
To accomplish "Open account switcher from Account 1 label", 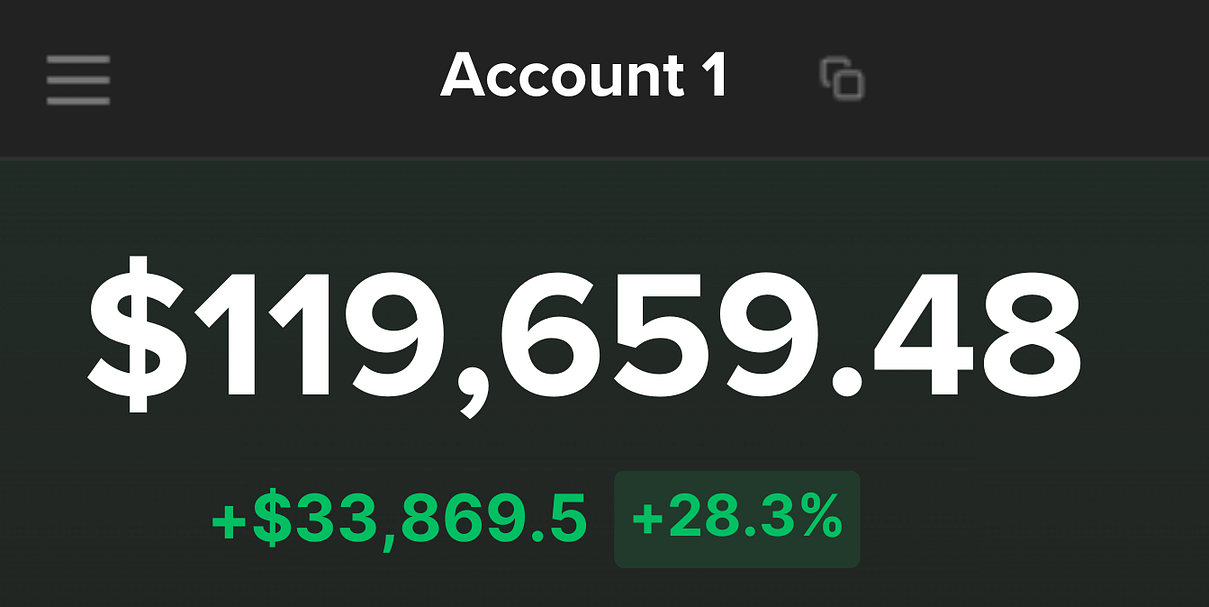I will (583, 76).
